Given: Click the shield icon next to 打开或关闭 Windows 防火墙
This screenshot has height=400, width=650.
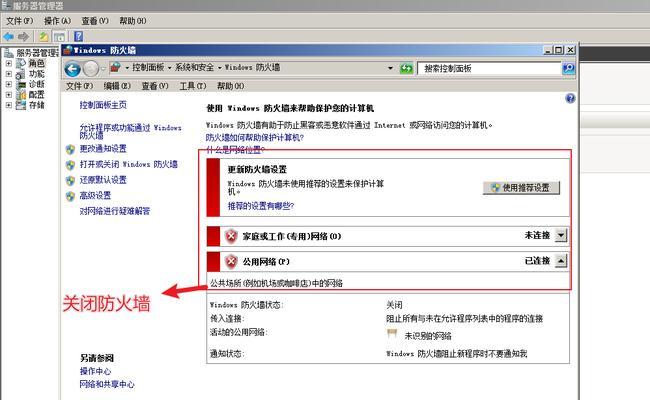Looking at the screenshot, I should coord(70,165).
